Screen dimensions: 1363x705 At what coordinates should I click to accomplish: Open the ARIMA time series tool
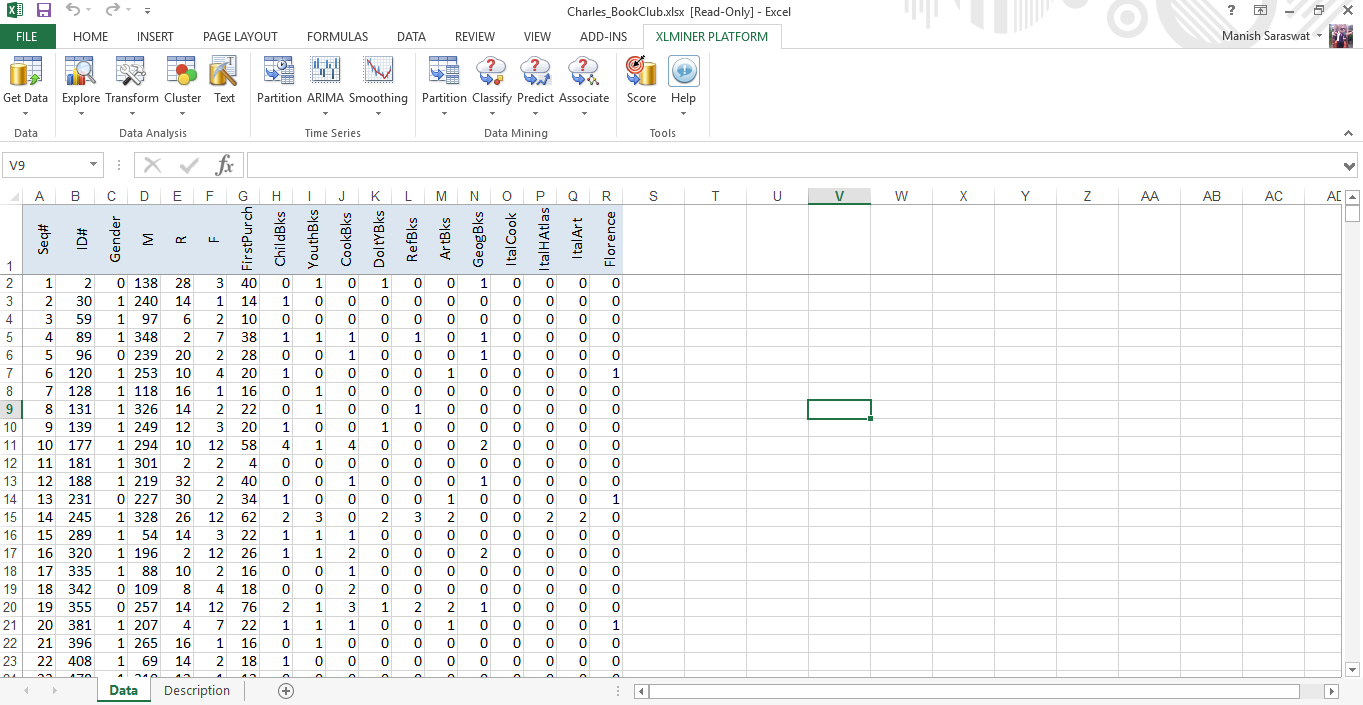pyautogui.click(x=325, y=73)
